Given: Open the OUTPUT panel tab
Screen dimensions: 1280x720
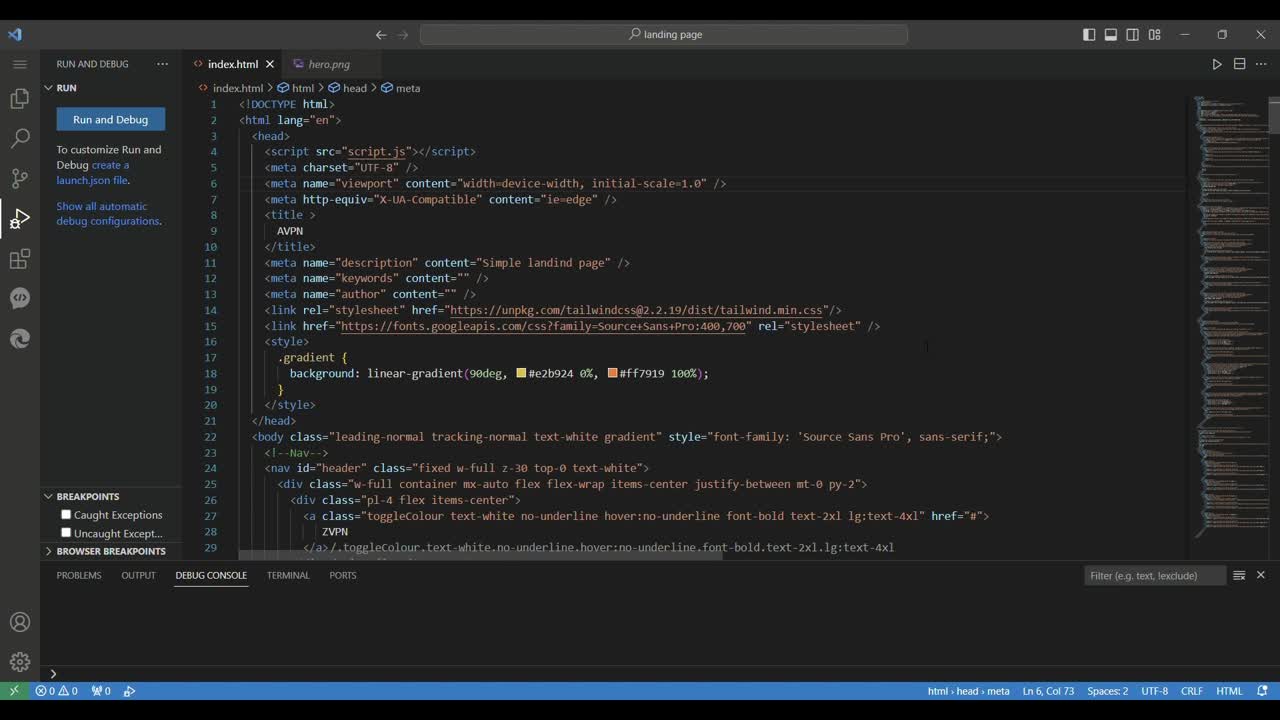Looking at the screenshot, I should tap(138, 575).
